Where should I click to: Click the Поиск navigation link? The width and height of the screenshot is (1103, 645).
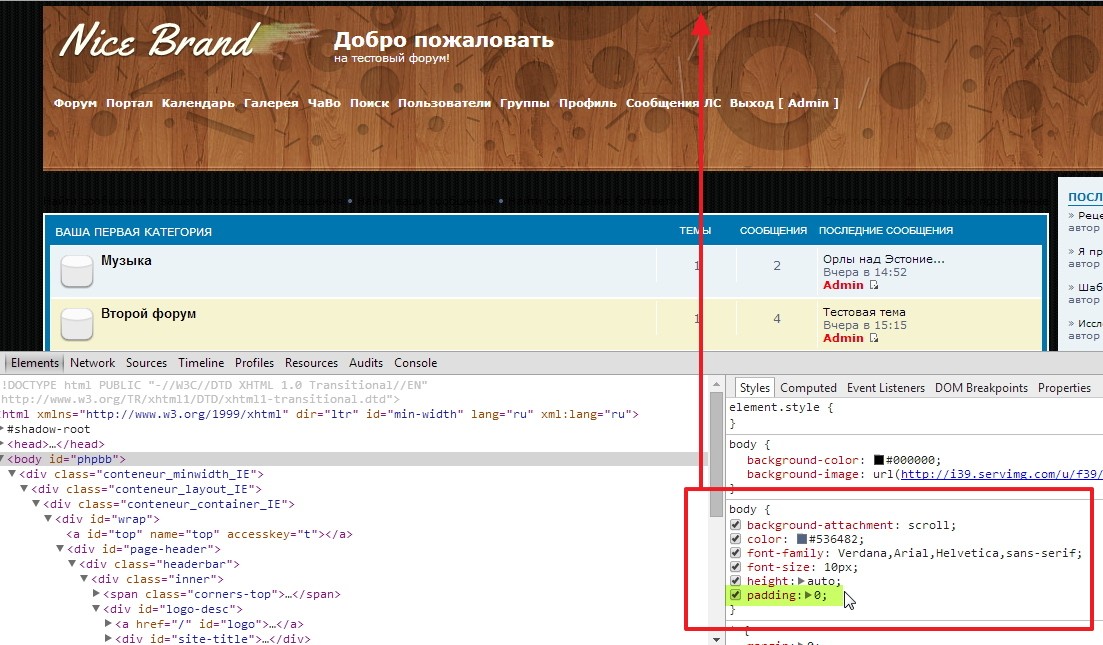click(369, 103)
